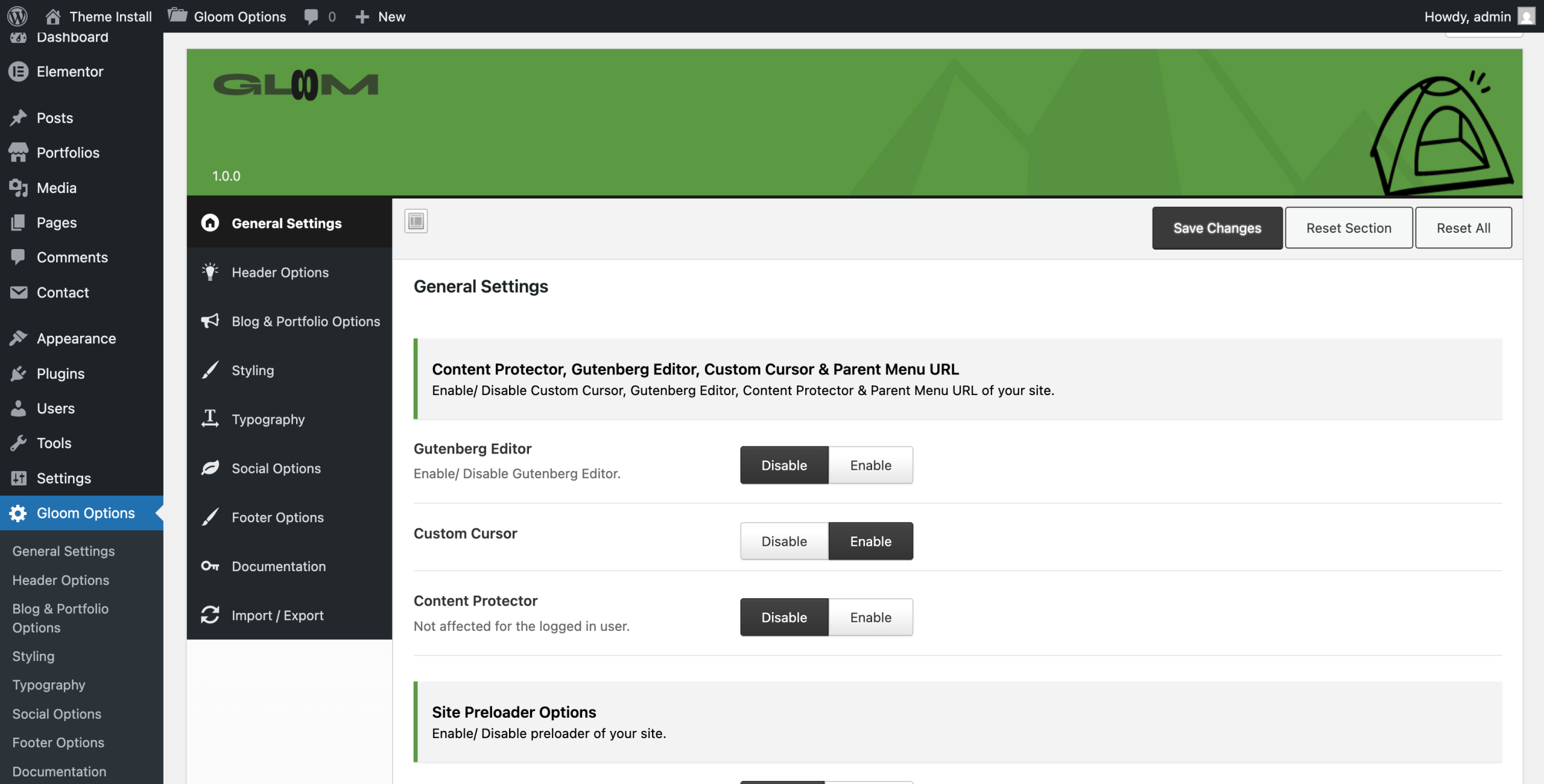
Task: Open Footer Options panel tab
Action: click(x=289, y=517)
